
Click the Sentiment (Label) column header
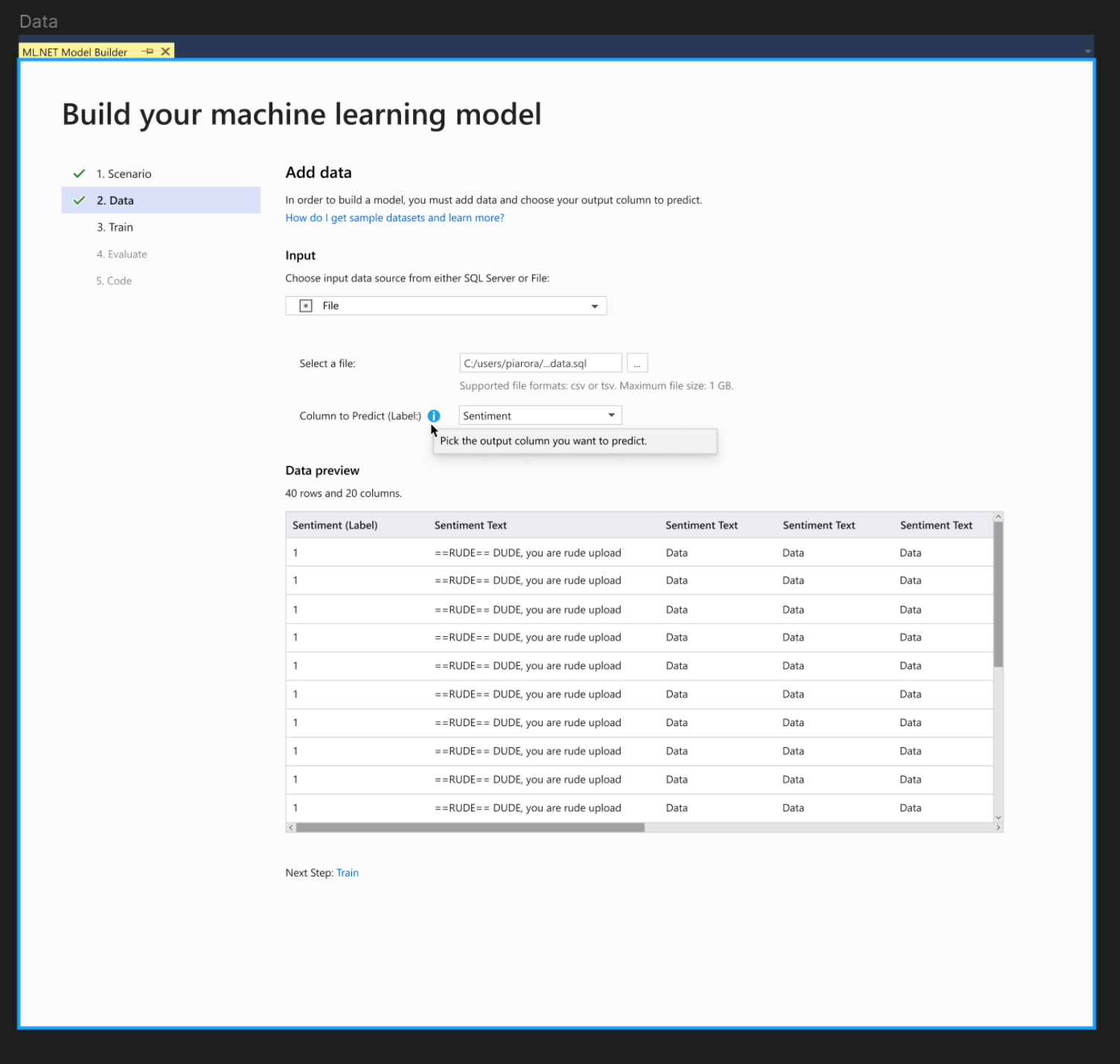[335, 525]
